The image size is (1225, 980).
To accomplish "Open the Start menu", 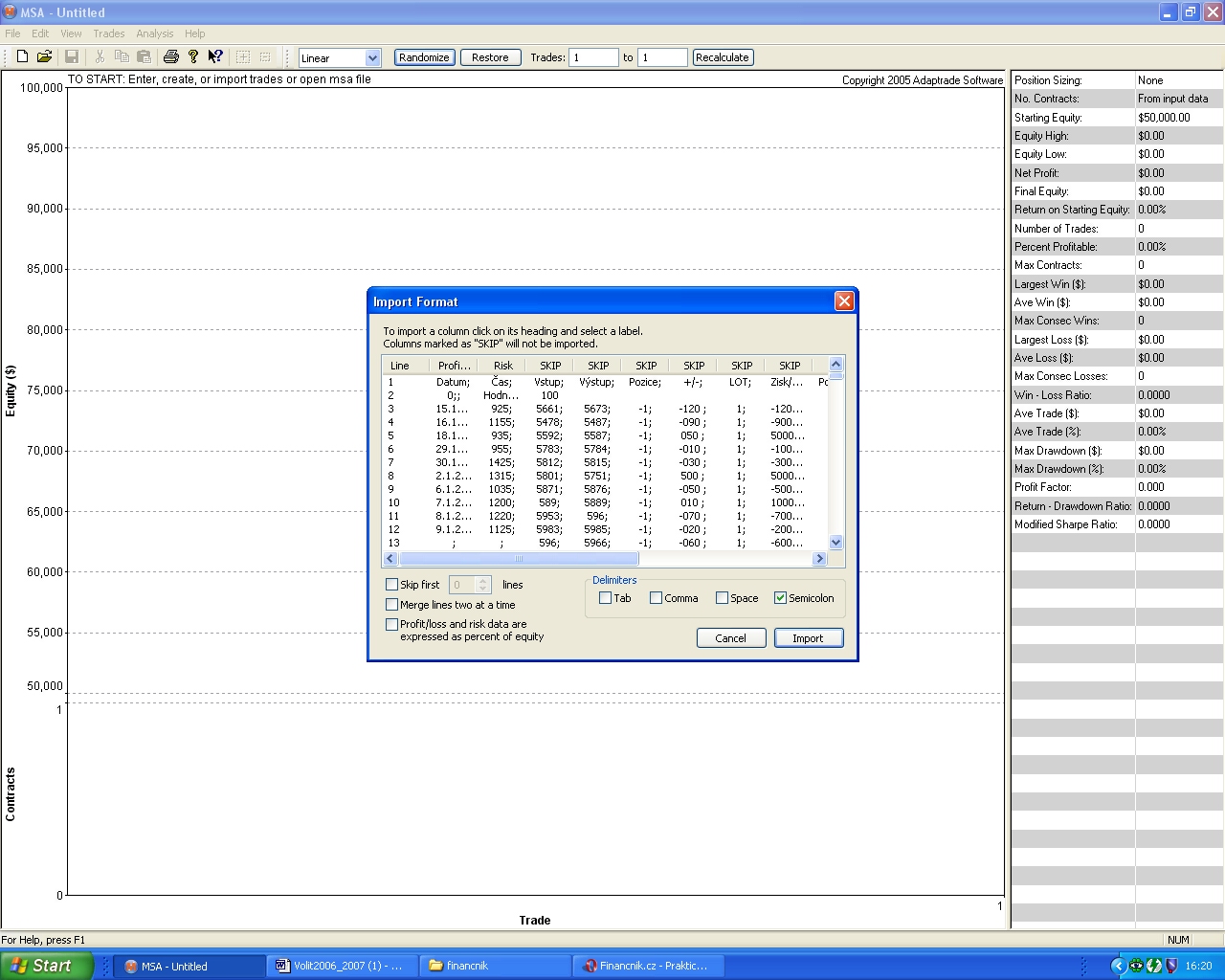I will (x=46, y=966).
